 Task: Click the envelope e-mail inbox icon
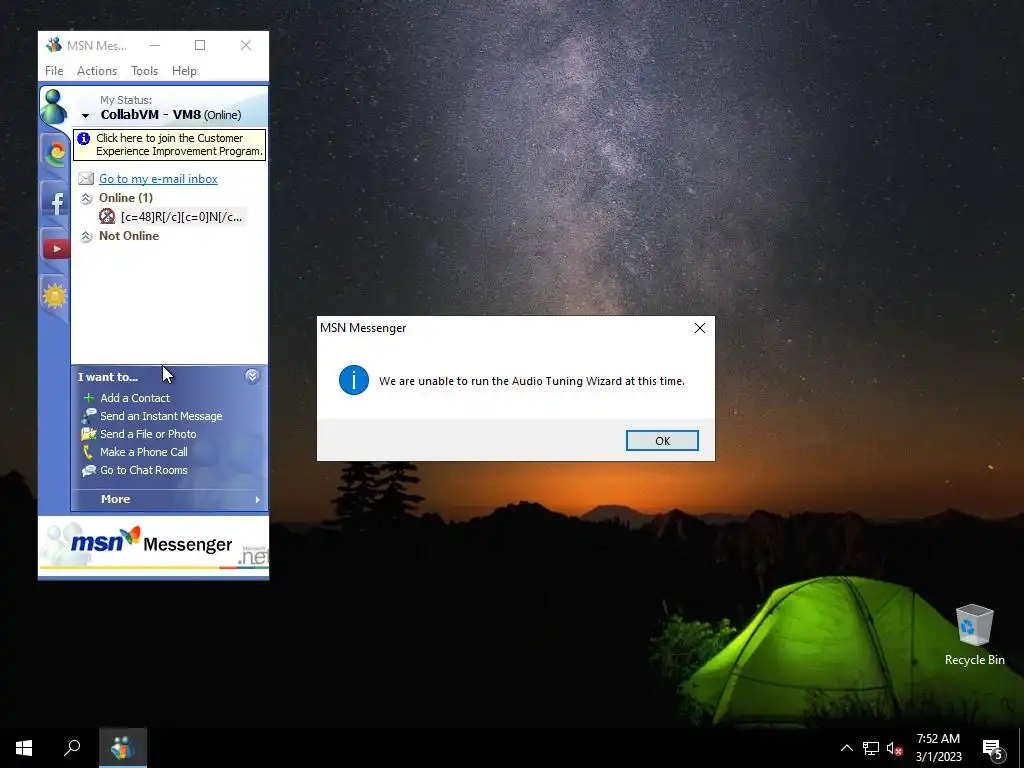pyautogui.click(x=86, y=179)
